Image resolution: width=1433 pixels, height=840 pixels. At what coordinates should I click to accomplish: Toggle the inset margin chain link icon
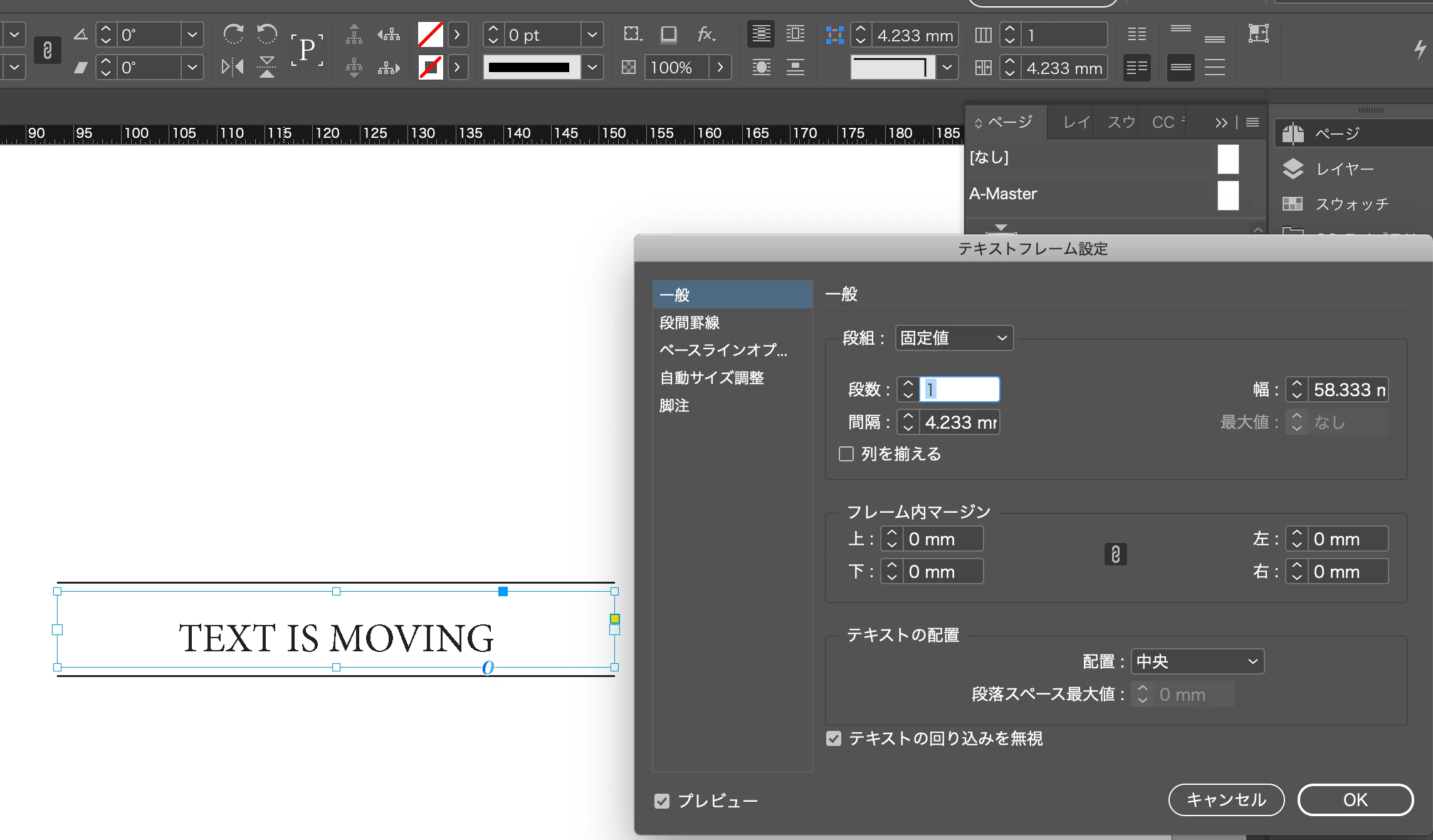tap(1115, 555)
